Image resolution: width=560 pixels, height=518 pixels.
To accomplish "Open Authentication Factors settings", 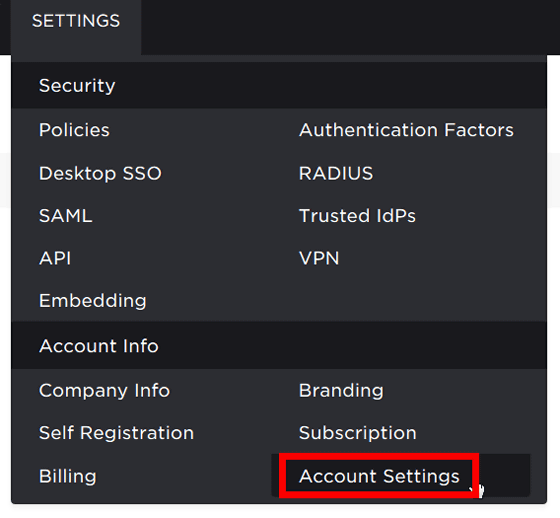I will pyautogui.click(x=406, y=130).
